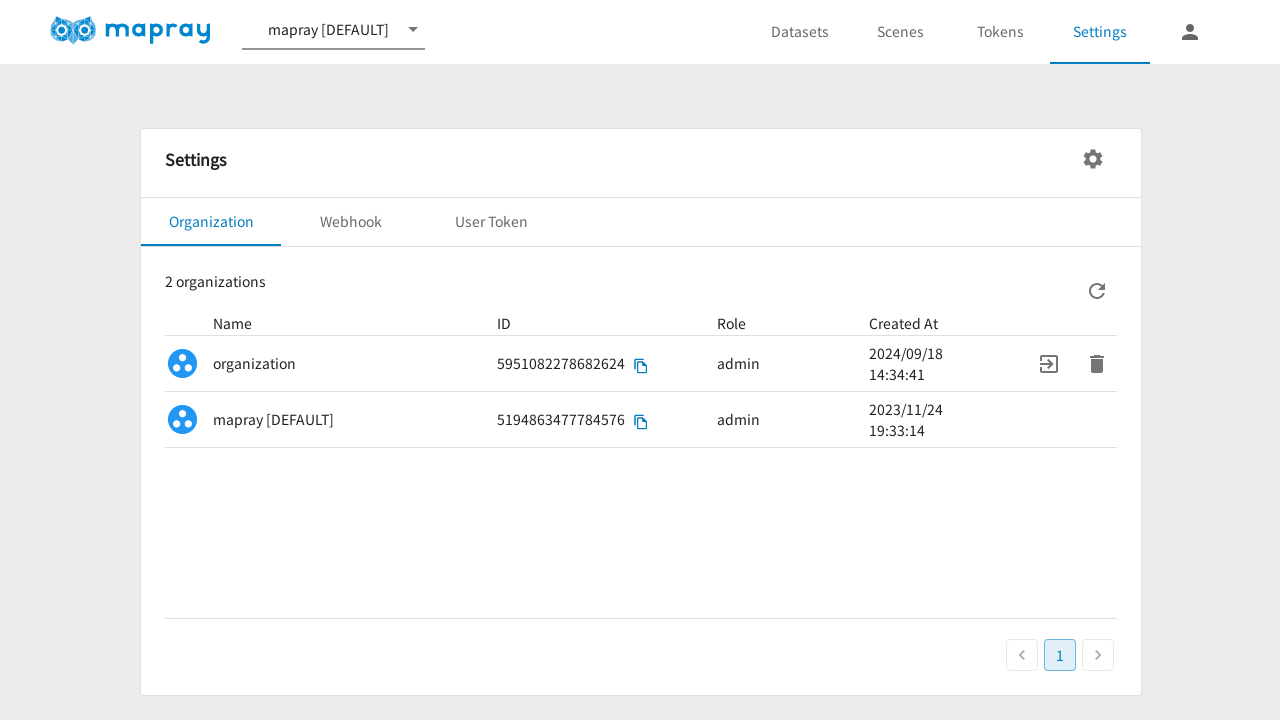Select page 1 in the pagination
This screenshot has width=1280, height=720.
click(1059, 655)
